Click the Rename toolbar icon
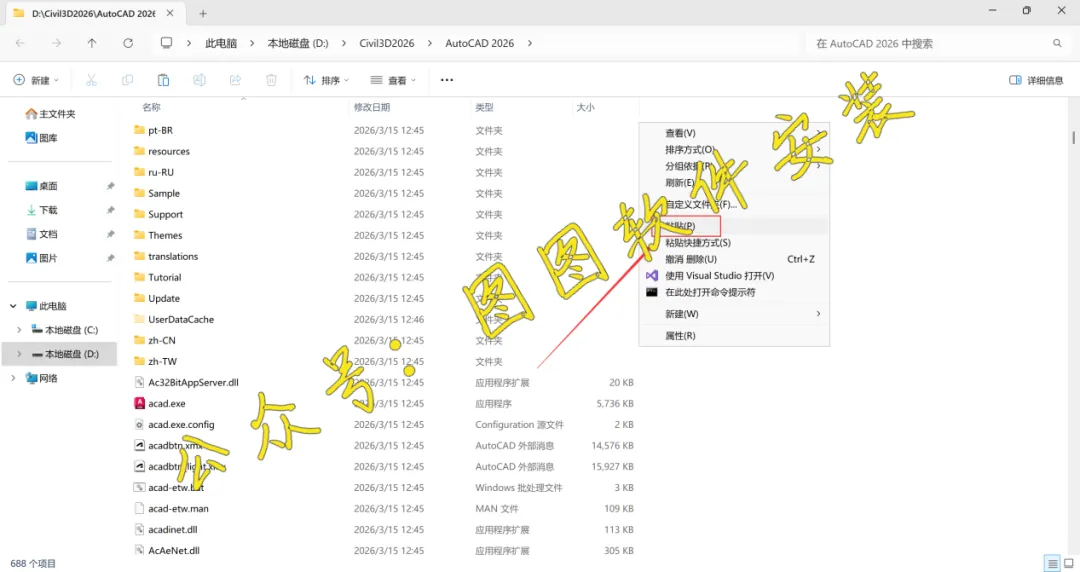 coord(199,80)
